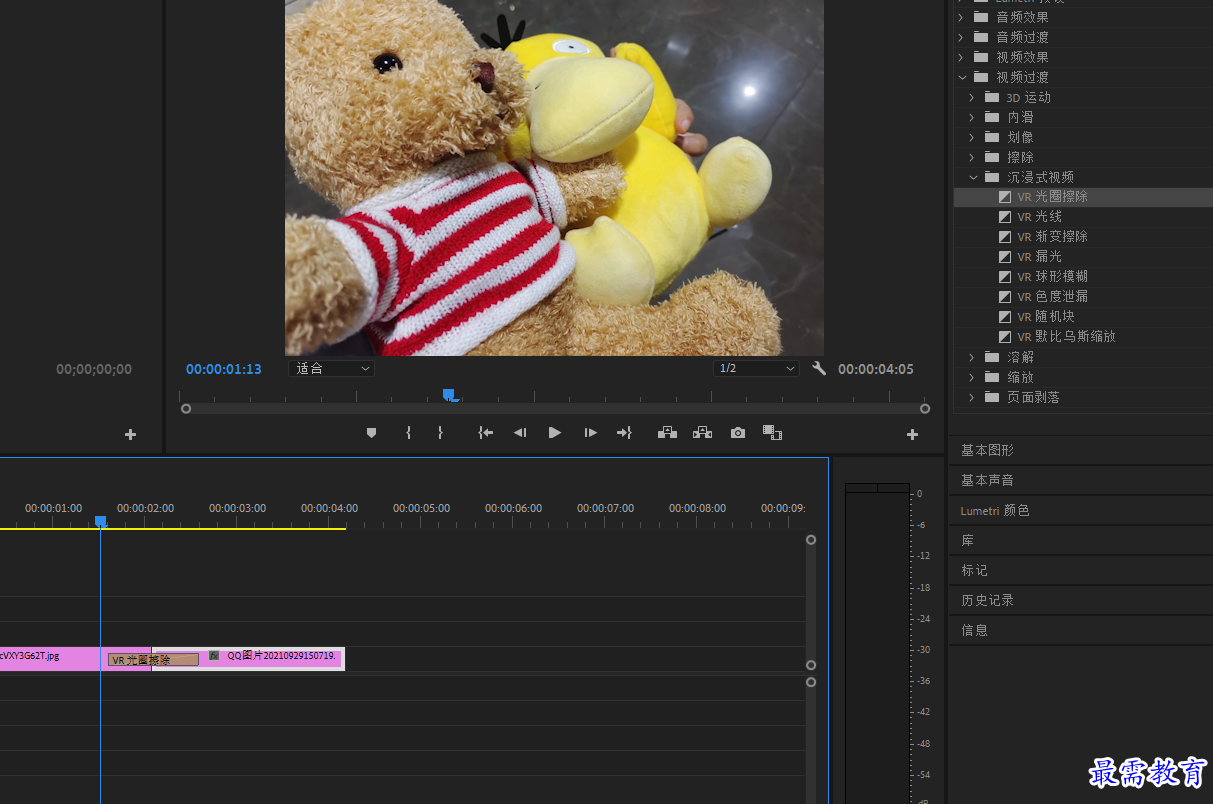Click the Go to In point icon
The height and width of the screenshot is (804, 1213).
pyautogui.click(x=486, y=433)
